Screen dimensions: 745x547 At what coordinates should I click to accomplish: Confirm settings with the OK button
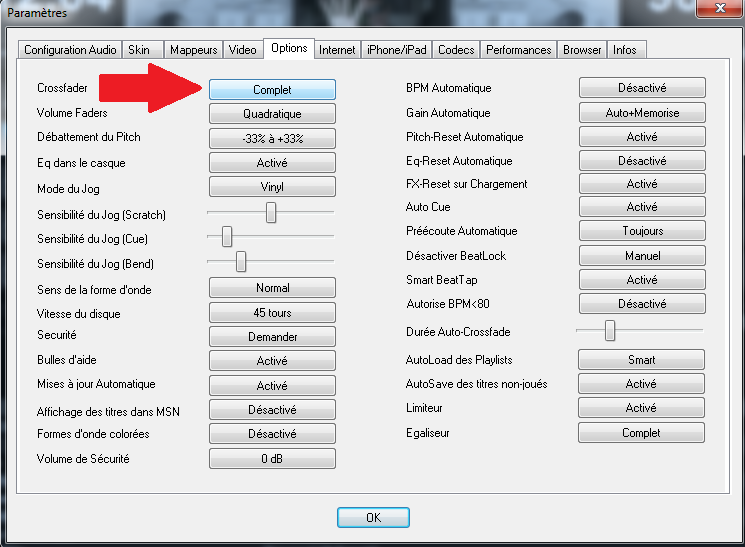(x=373, y=518)
